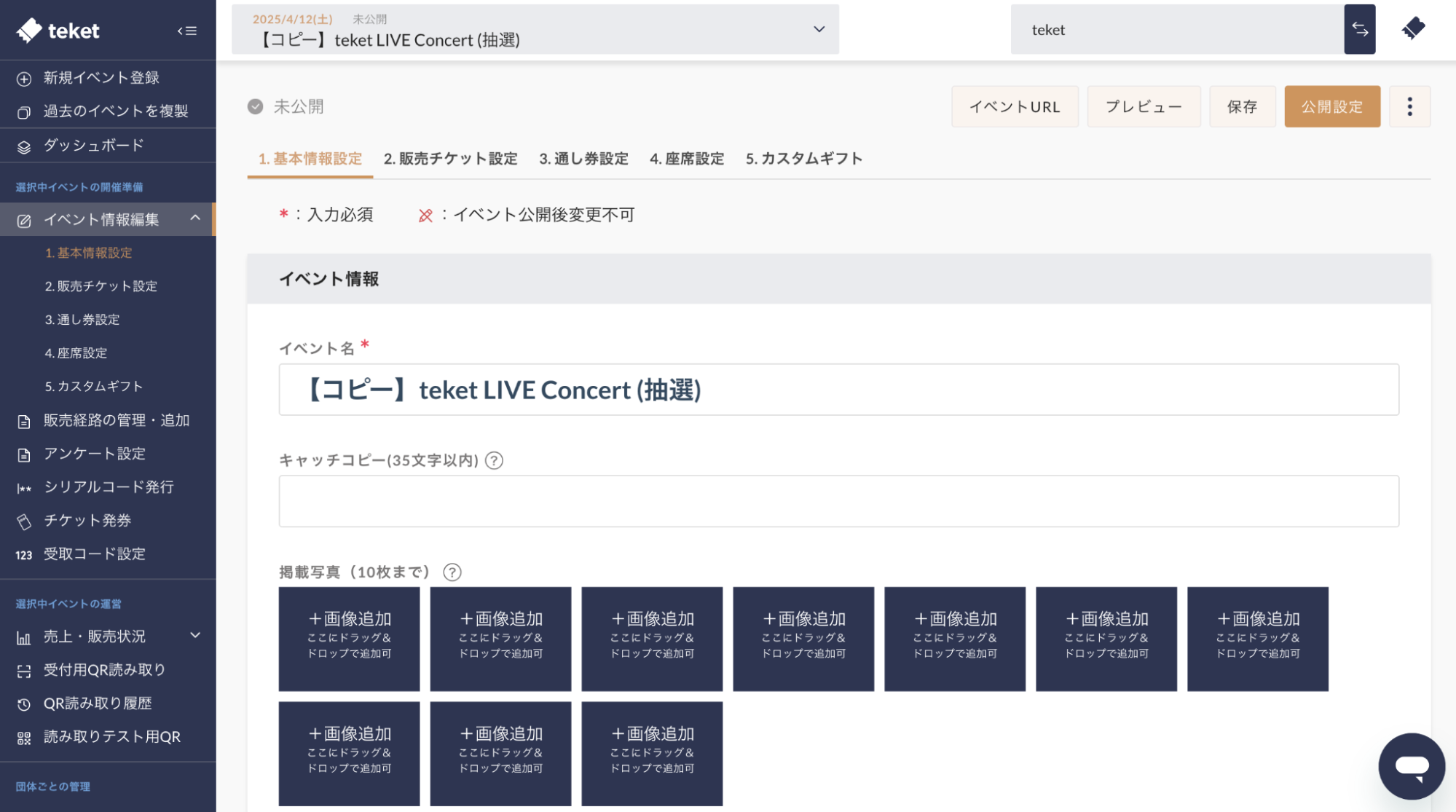Viewport: 1456px width, 812px height.
Task: Open the chat support bubble
Action: tap(1411, 766)
